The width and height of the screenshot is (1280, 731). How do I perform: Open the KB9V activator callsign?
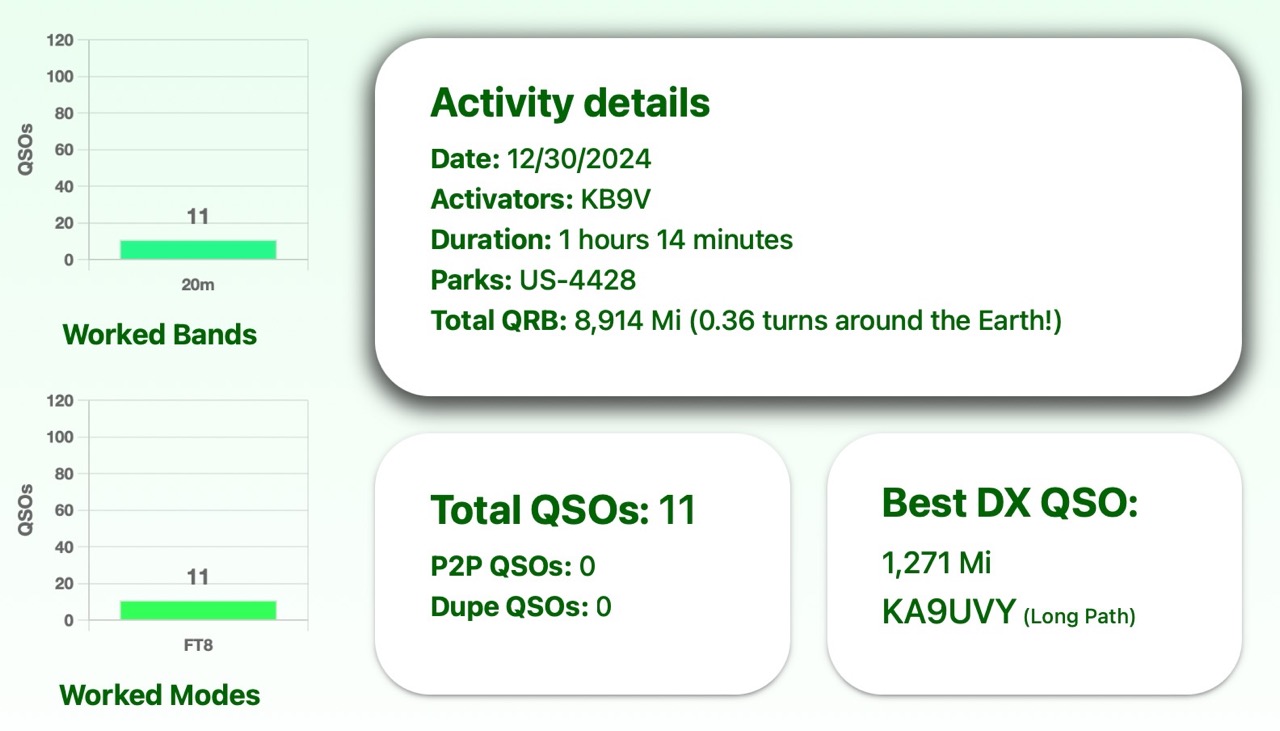tap(615, 199)
